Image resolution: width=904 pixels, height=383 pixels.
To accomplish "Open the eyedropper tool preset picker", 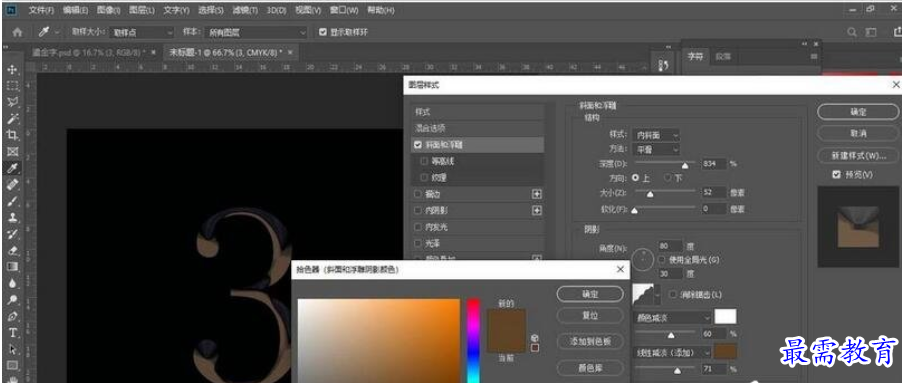I will pyautogui.click(x=56, y=32).
